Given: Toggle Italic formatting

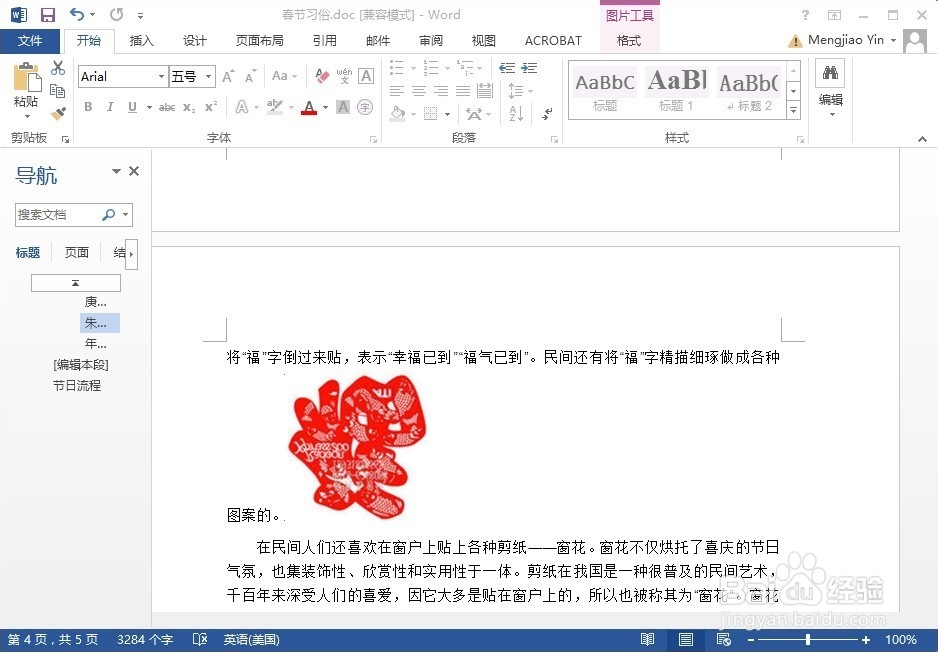Looking at the screenshot, I should [x=110, y=107].
